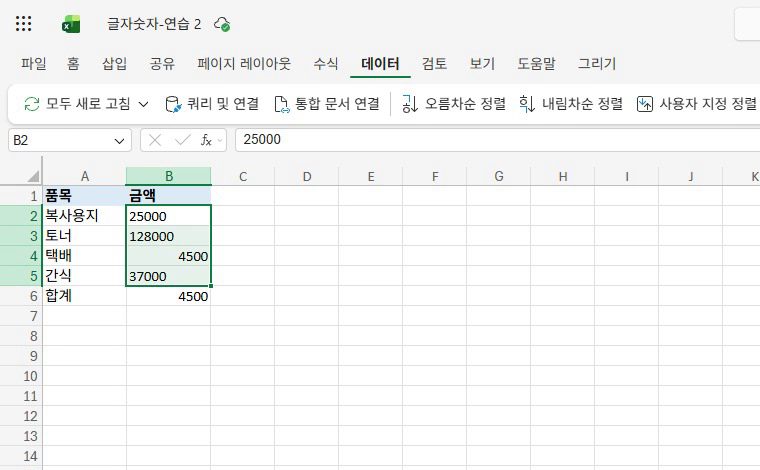
Task: Select column G header
Action: coord(499,176)
